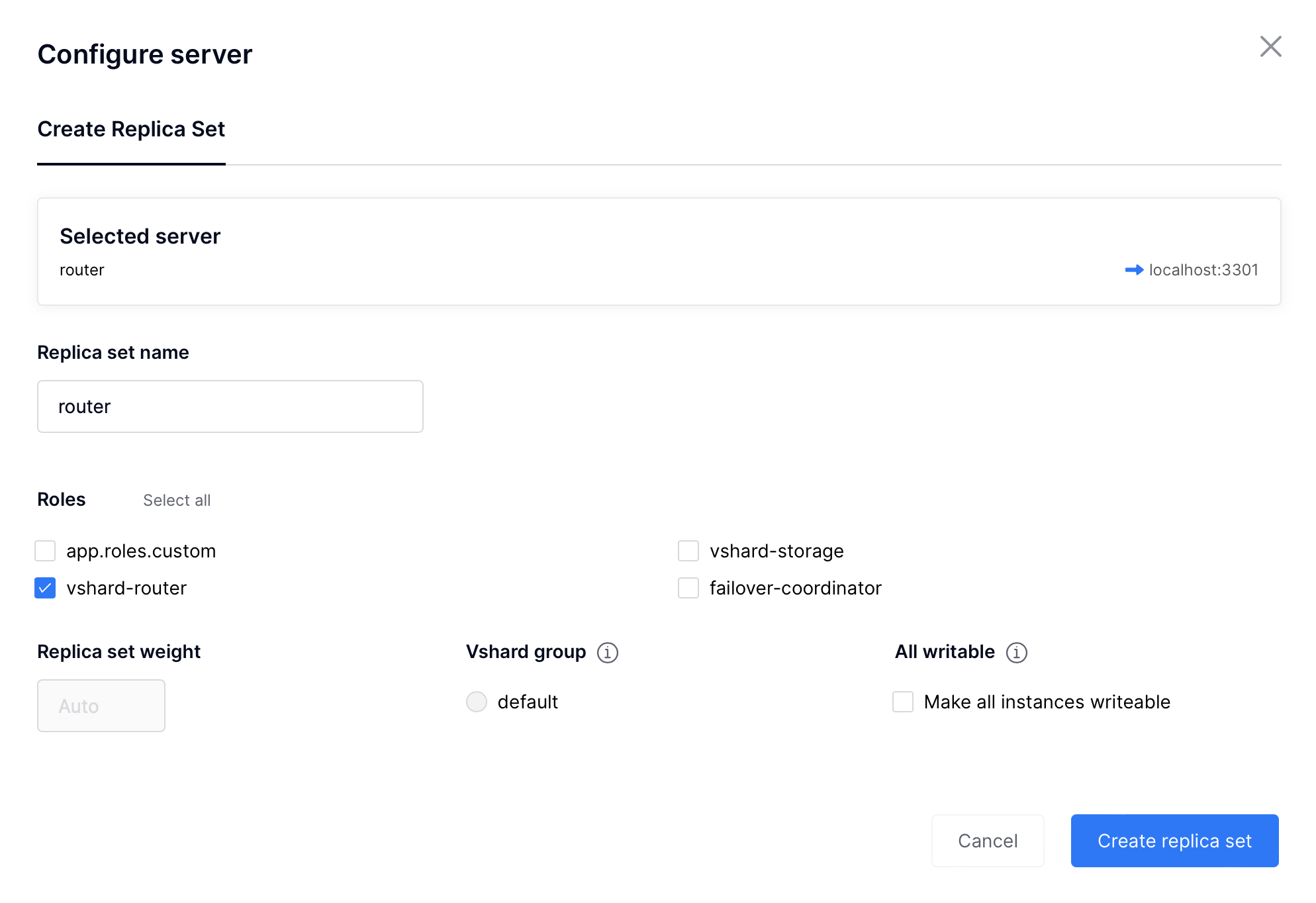This screenshot has height=903, width=1316.
Task: Check the vshard-storage role
Action: pos(688,551)
